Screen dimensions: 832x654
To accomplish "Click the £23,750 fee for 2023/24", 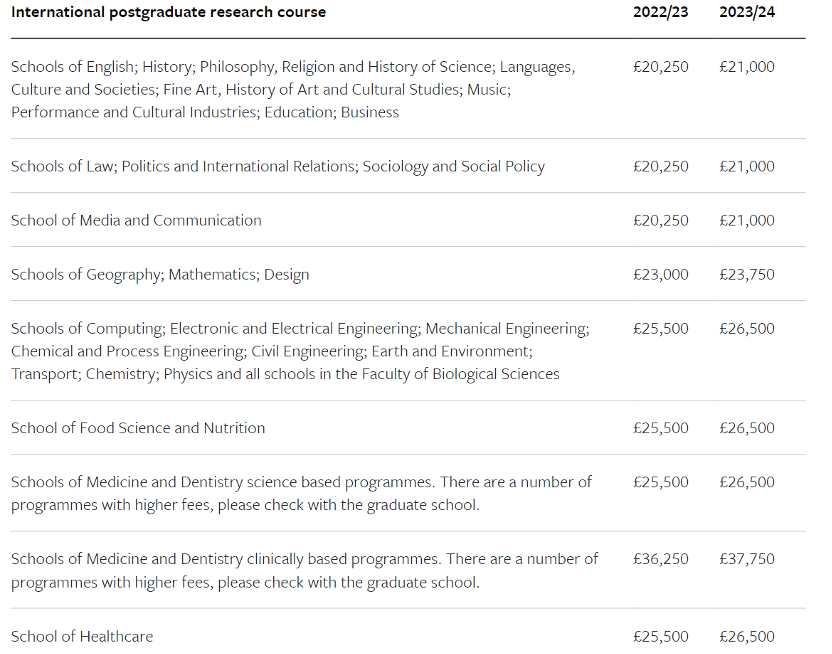I will click(747, 274).
